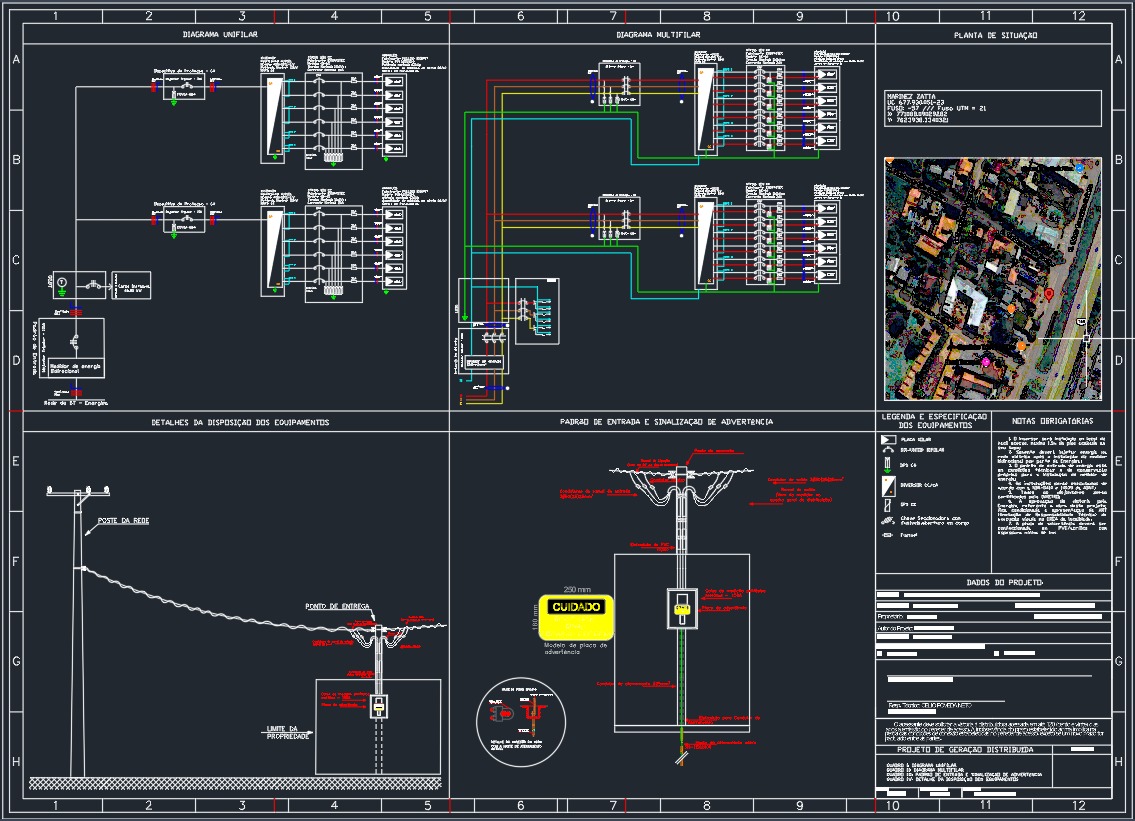Click the "LEGENDA E ESPECIFICAÇÃO DOS EQUIPAMENTOS" heading
The height and width of the screenshot is (821, 1135).
pos(934,421)
